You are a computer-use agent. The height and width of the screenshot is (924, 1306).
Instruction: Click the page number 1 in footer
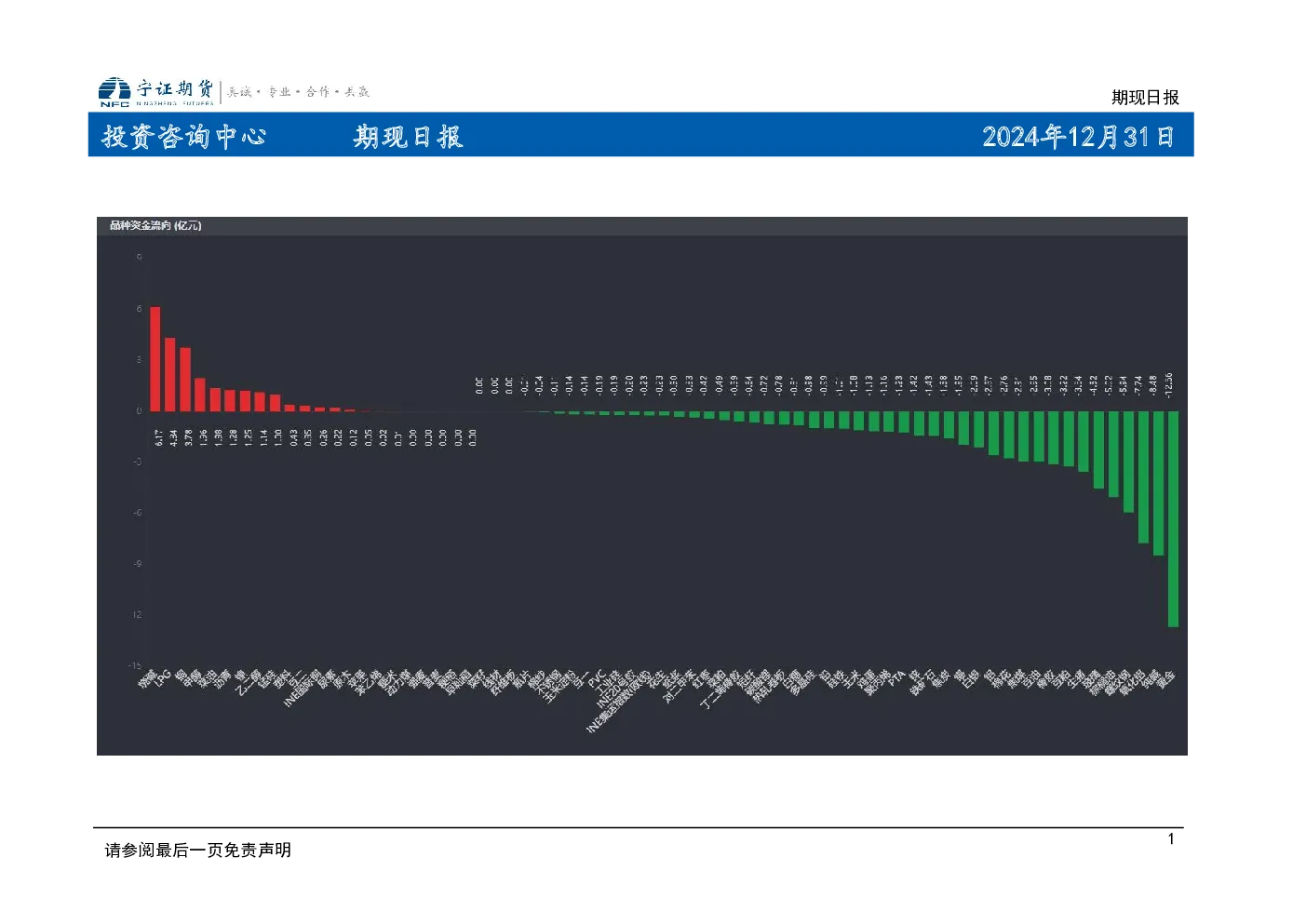click(1171, 839)
